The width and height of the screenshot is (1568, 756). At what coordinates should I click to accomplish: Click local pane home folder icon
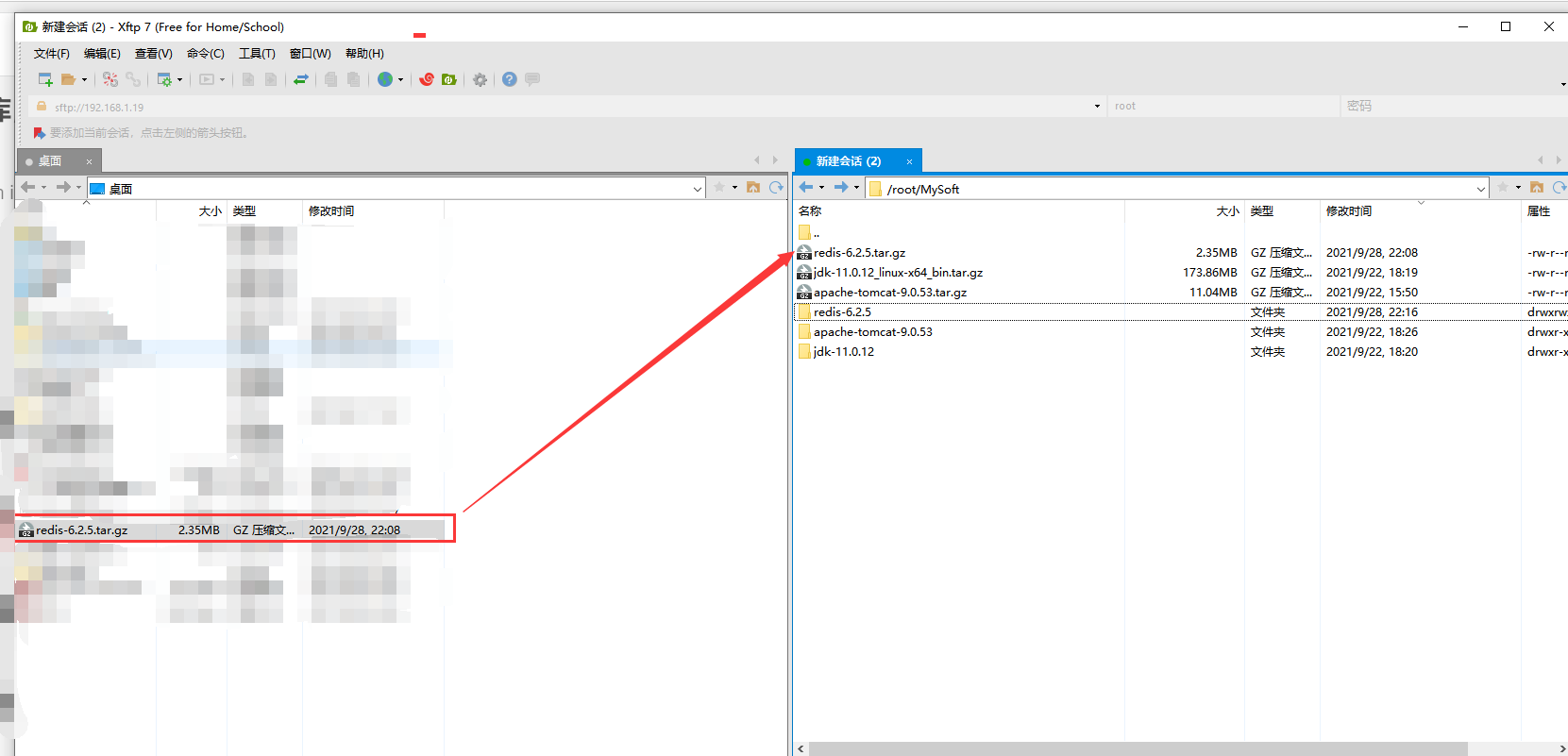[x=753, y=188]
